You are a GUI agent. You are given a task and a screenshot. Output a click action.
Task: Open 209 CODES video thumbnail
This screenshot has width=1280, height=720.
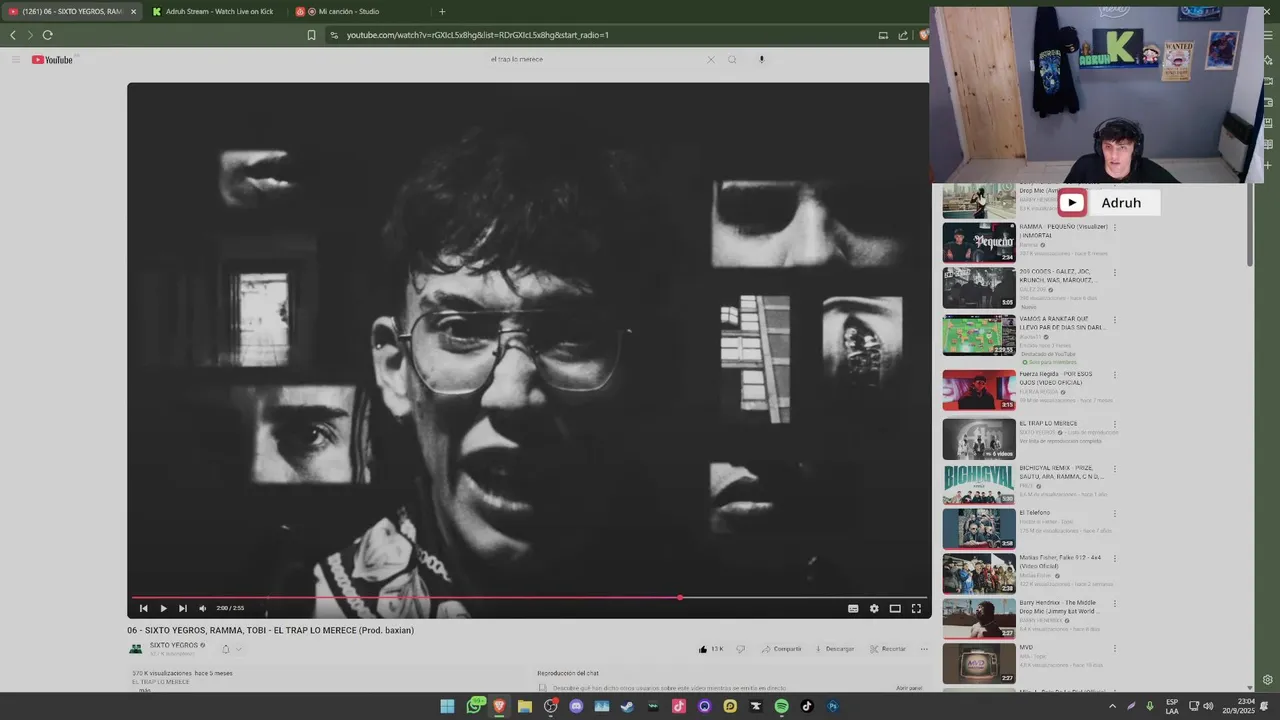tap(979, 288)
